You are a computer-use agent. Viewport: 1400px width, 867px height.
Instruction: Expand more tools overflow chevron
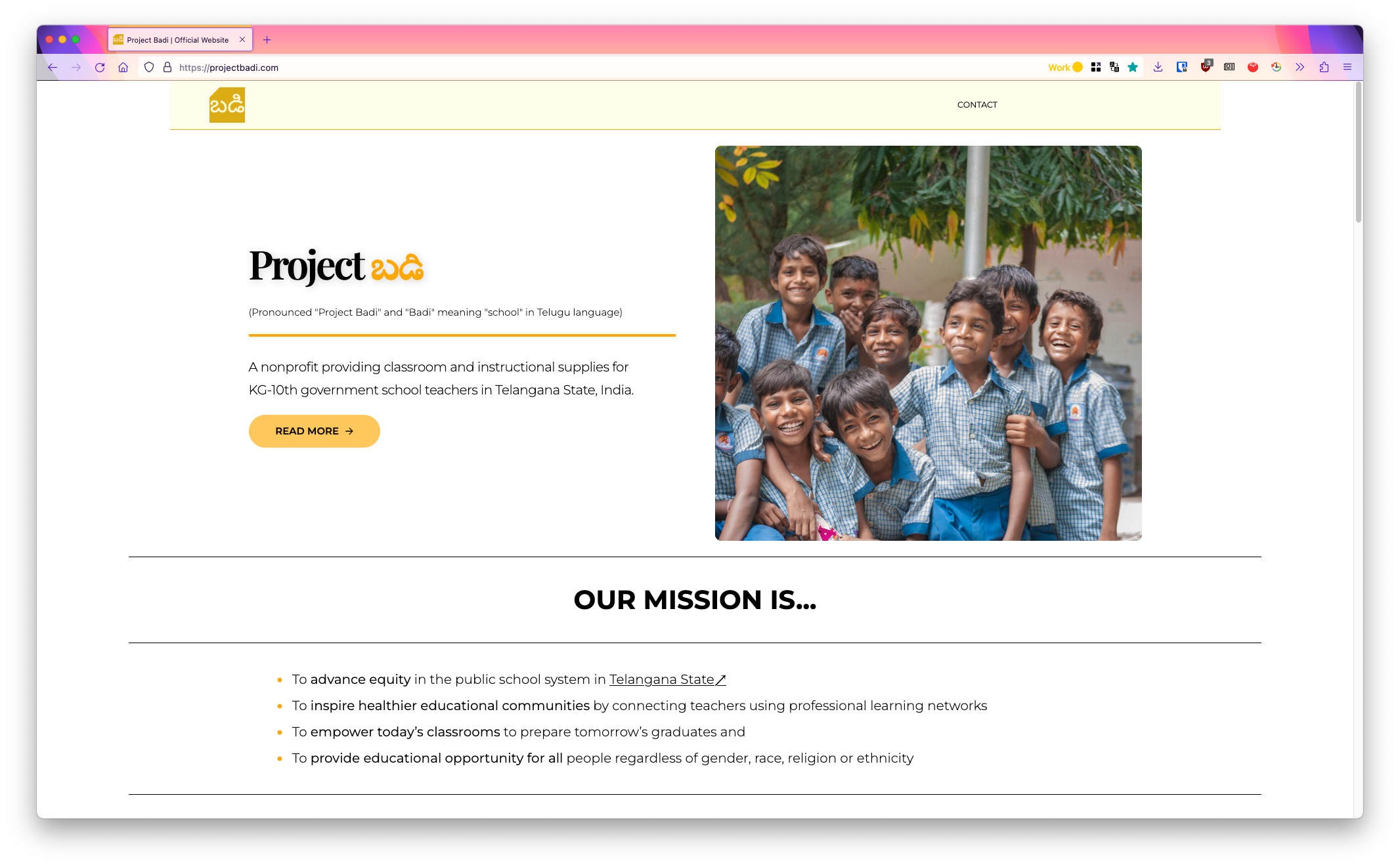coord(1300,67)
